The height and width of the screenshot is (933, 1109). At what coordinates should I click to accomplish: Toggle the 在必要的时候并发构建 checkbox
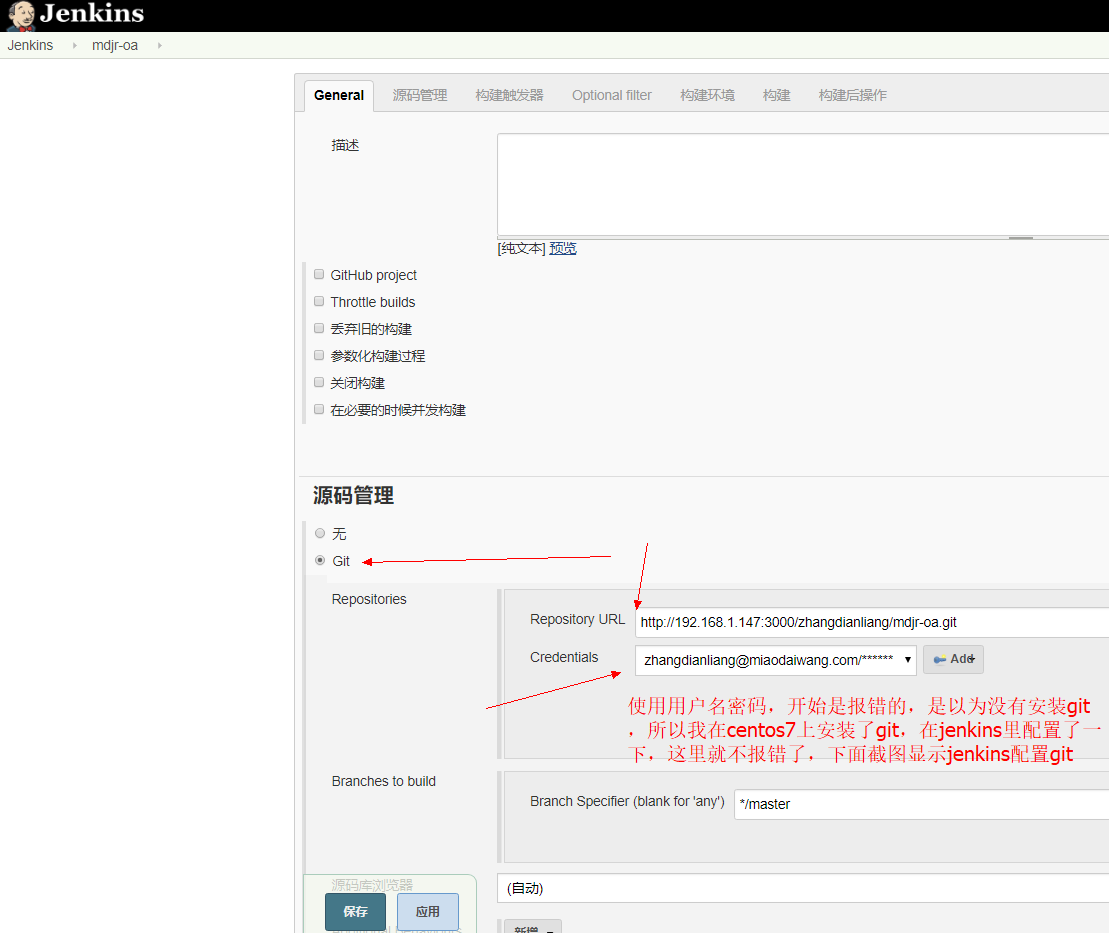coord(319,409)
